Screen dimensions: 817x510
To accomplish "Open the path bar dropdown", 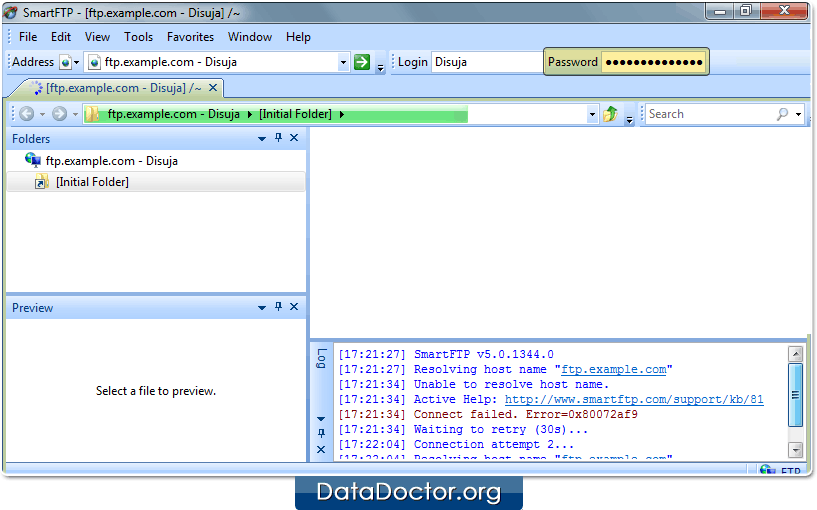I will [x=592, y=114].
